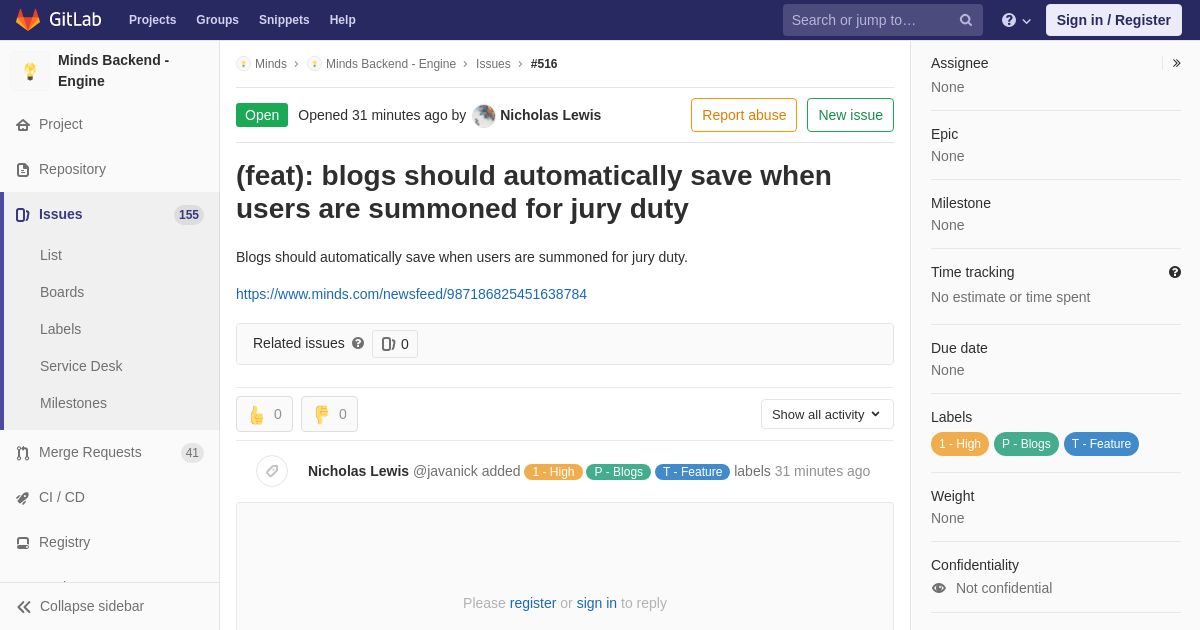Click the Merge Requests icon
The width and height of the screenshot is (1200, 630).
[x=23, y=453]
